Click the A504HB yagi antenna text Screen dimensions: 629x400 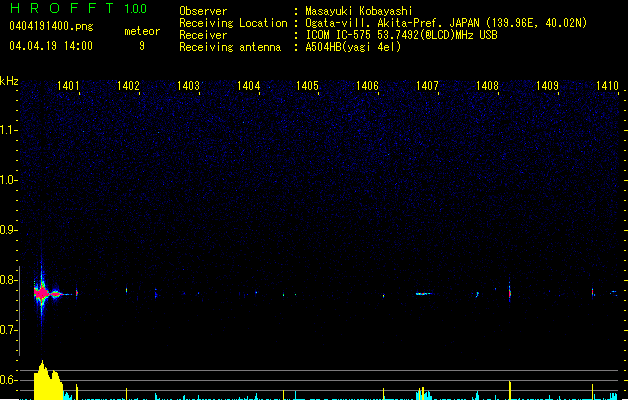[353, 47]
